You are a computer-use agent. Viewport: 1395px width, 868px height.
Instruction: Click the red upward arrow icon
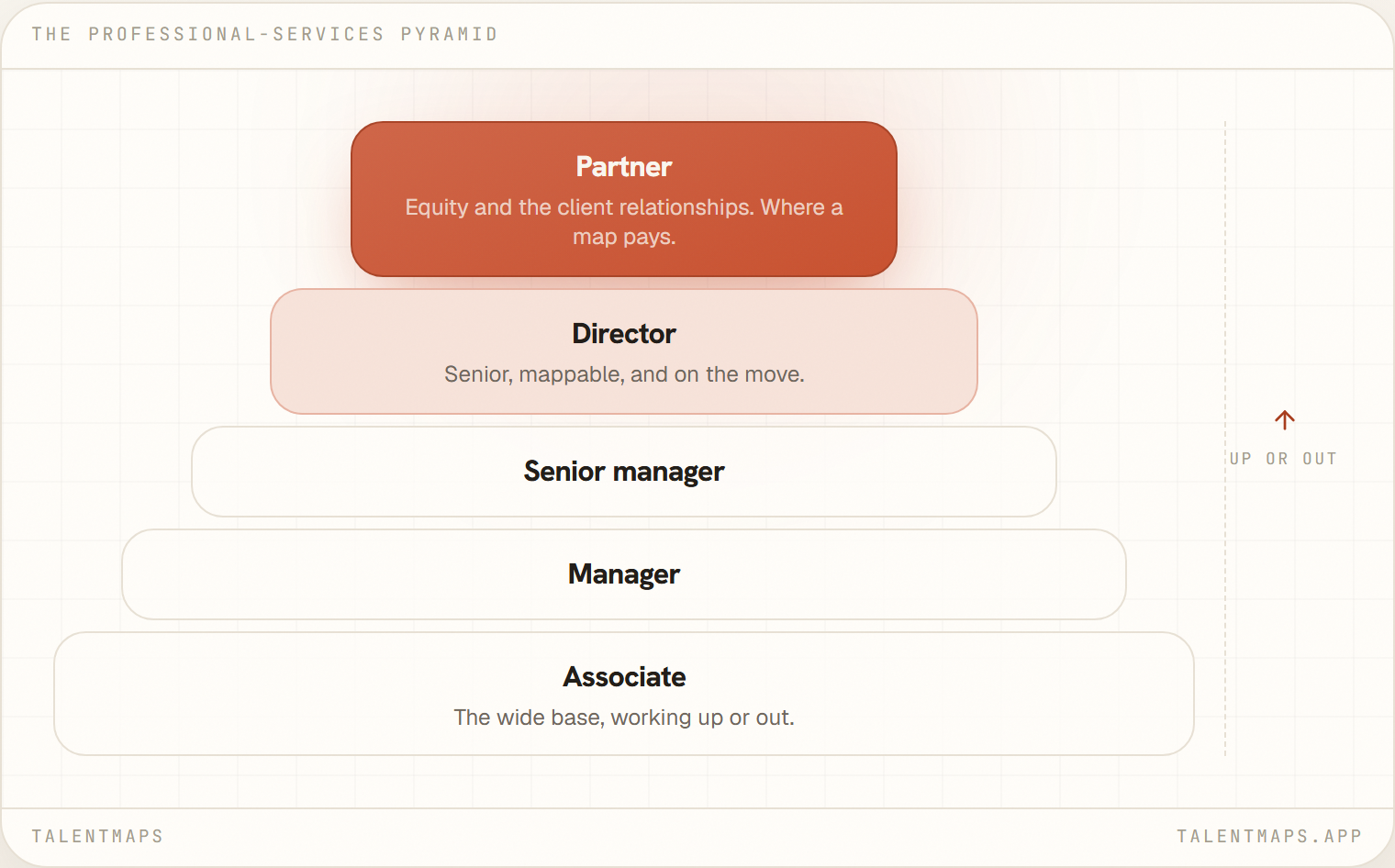tap(1284, 420)
